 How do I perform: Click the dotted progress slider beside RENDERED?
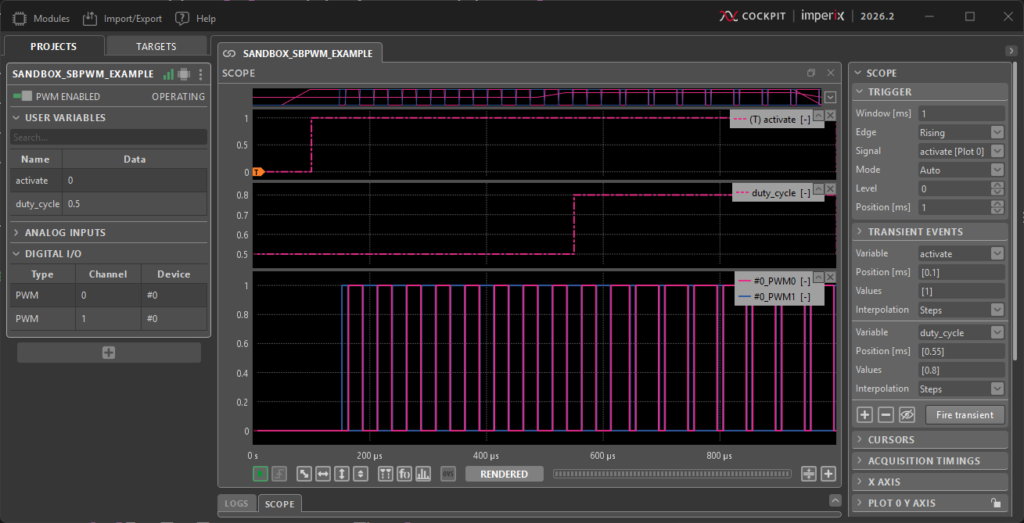(x=671, y=474)
